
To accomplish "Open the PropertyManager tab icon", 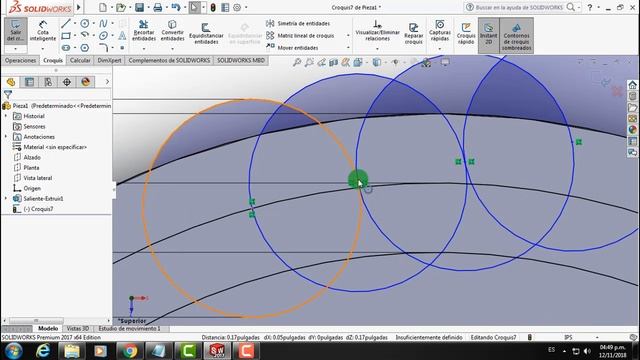I will 29,82.
